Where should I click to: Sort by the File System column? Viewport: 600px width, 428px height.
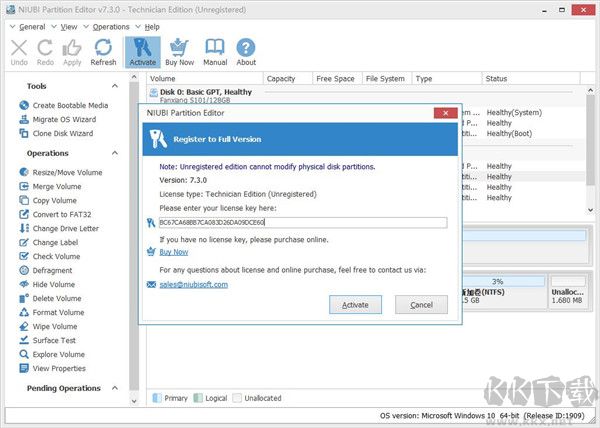point(387,78)
